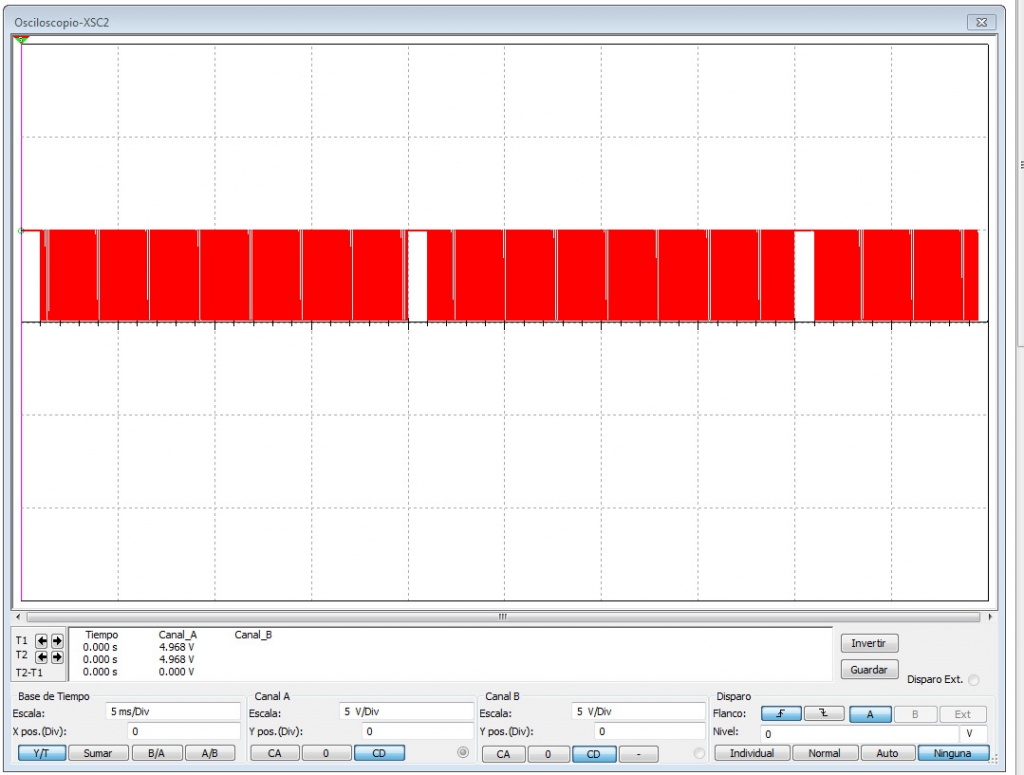
Task: Click the Disparo Nivel input field
Action: click(855, 733)
